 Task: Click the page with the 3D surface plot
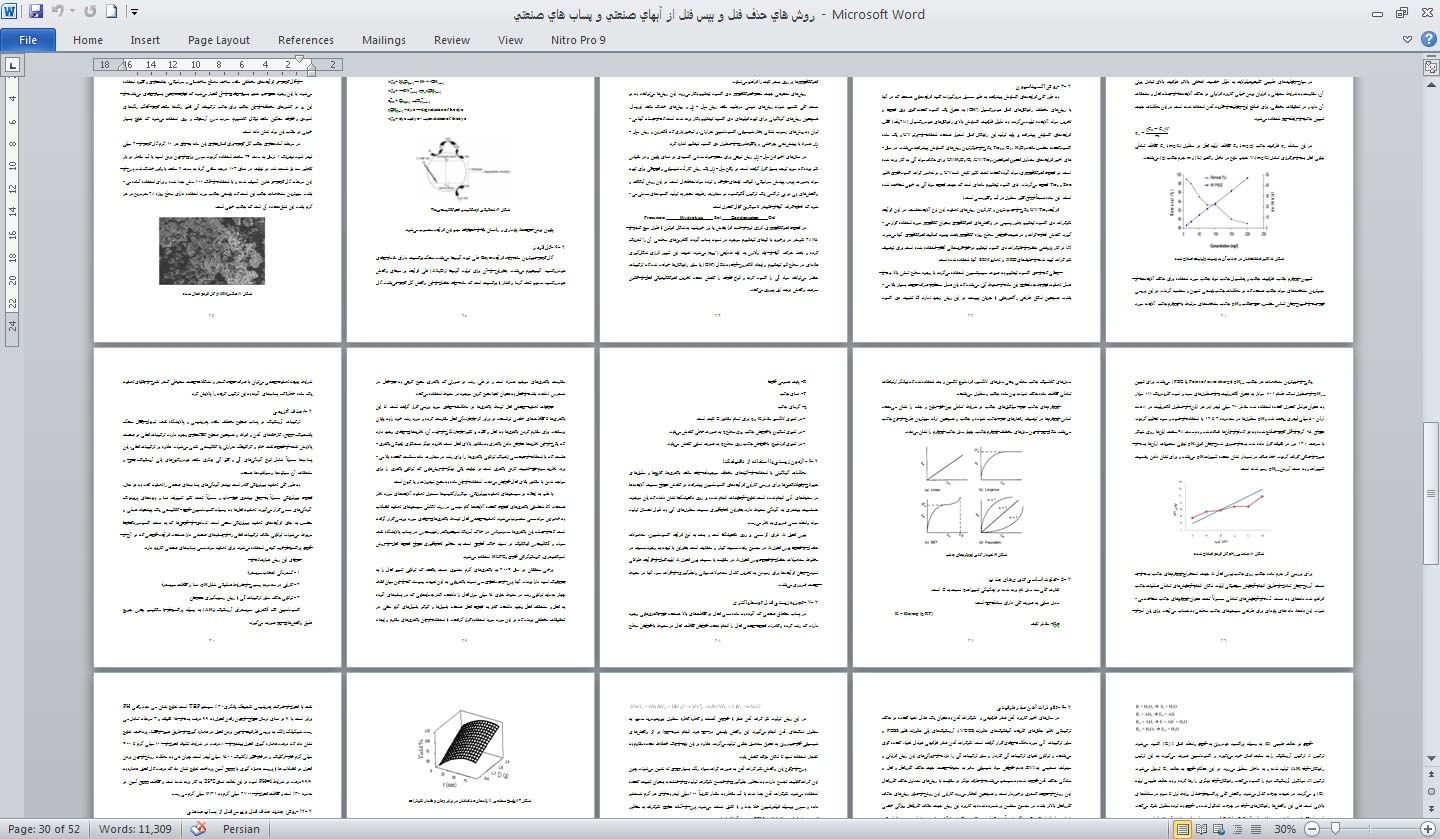[x=472, y=745]
